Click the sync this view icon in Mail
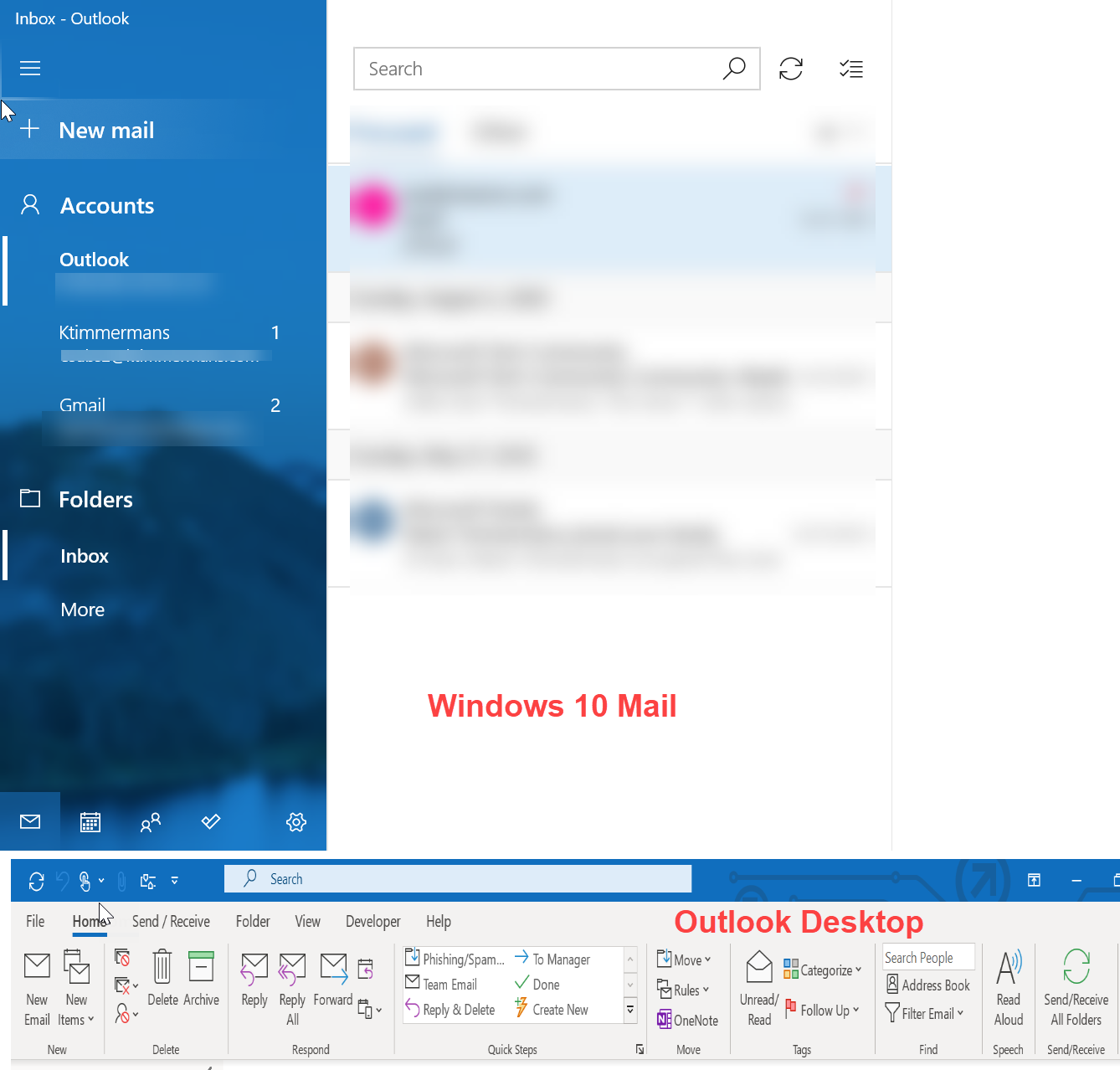 click(791, 69)
